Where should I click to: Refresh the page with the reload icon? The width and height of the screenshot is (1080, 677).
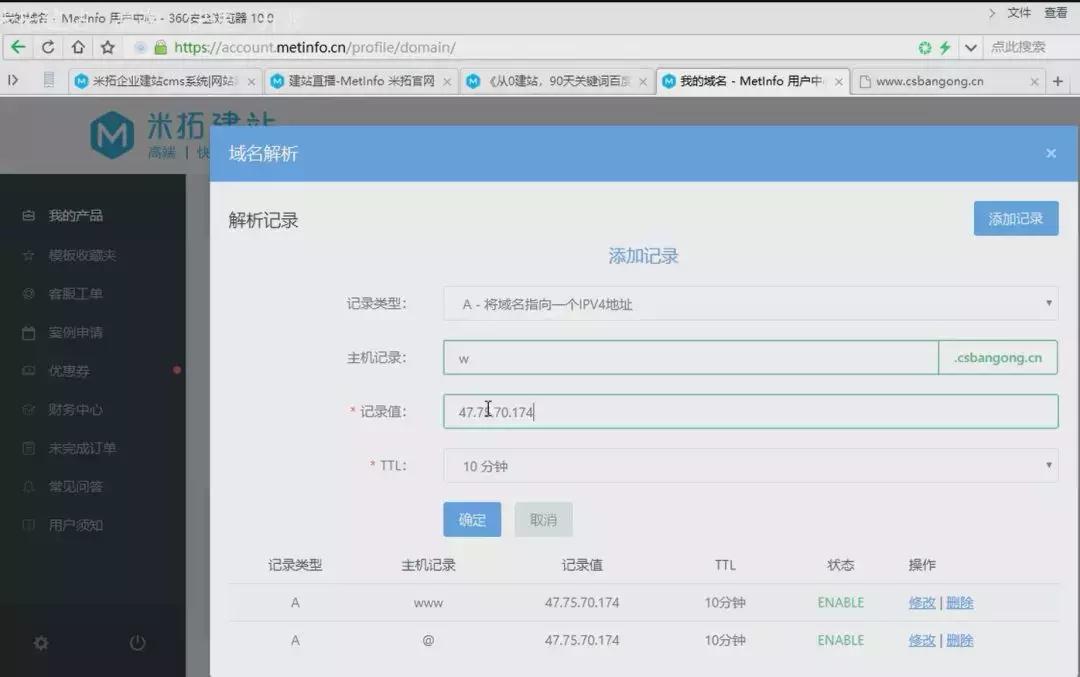(x=48, y=46)
